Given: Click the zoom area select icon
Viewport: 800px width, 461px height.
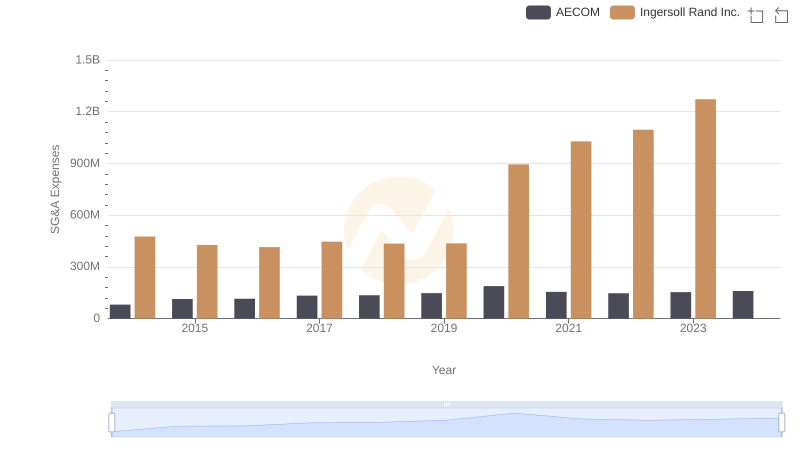Looking at the screenshot, I should point(756,15).
